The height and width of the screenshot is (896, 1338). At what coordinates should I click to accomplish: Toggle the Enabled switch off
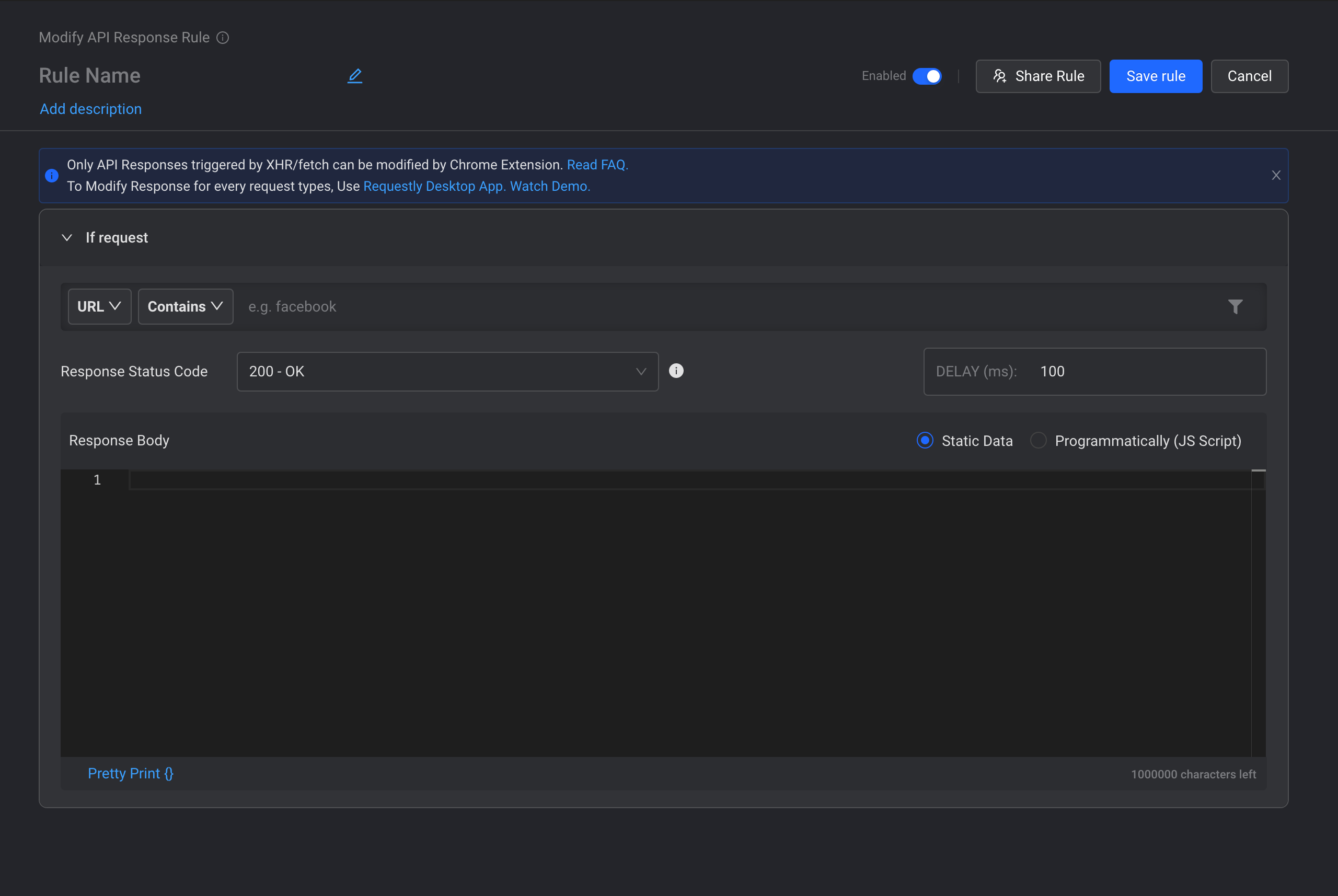(x=927, y=76)
